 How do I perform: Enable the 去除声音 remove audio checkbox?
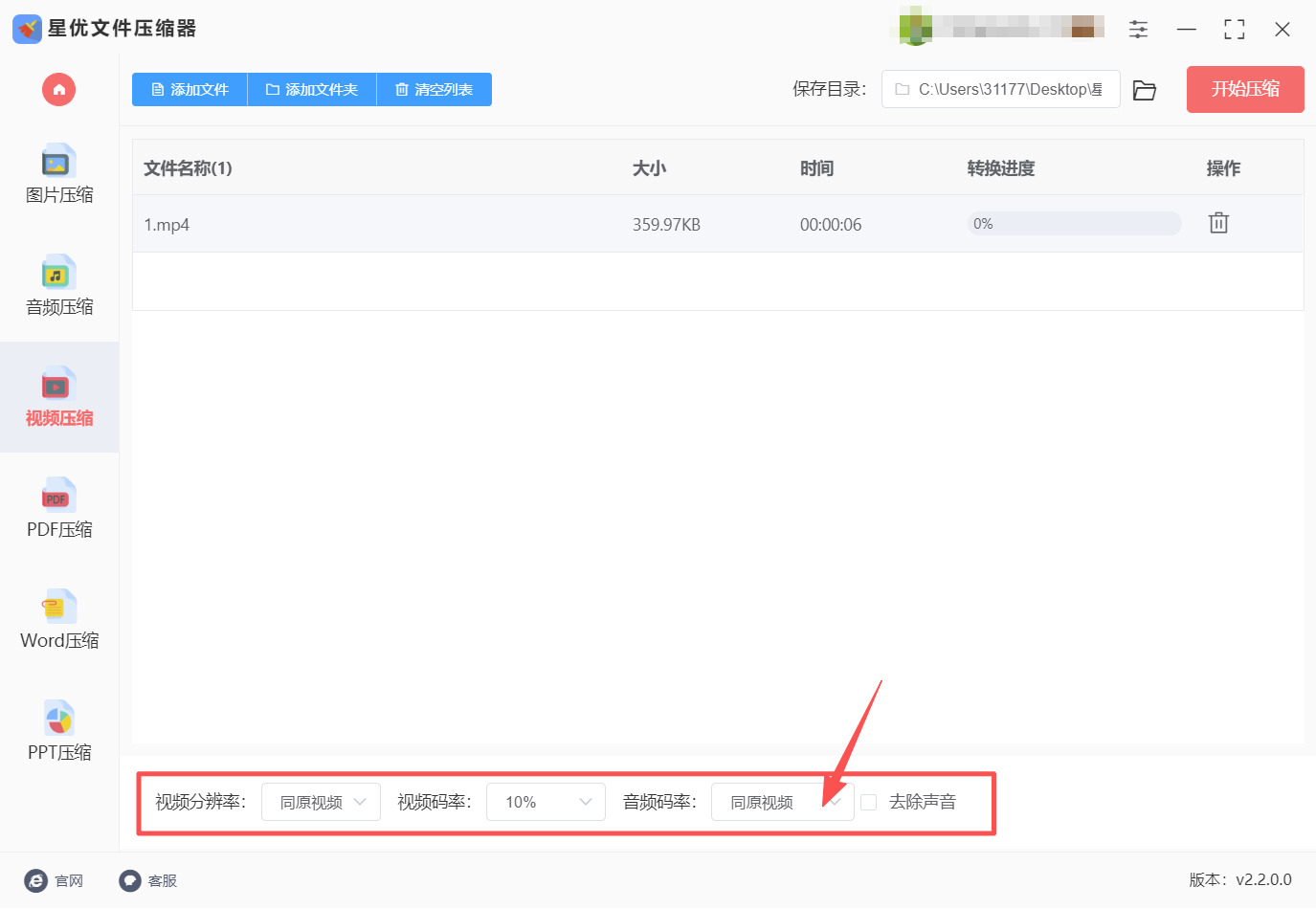(869, 802)
